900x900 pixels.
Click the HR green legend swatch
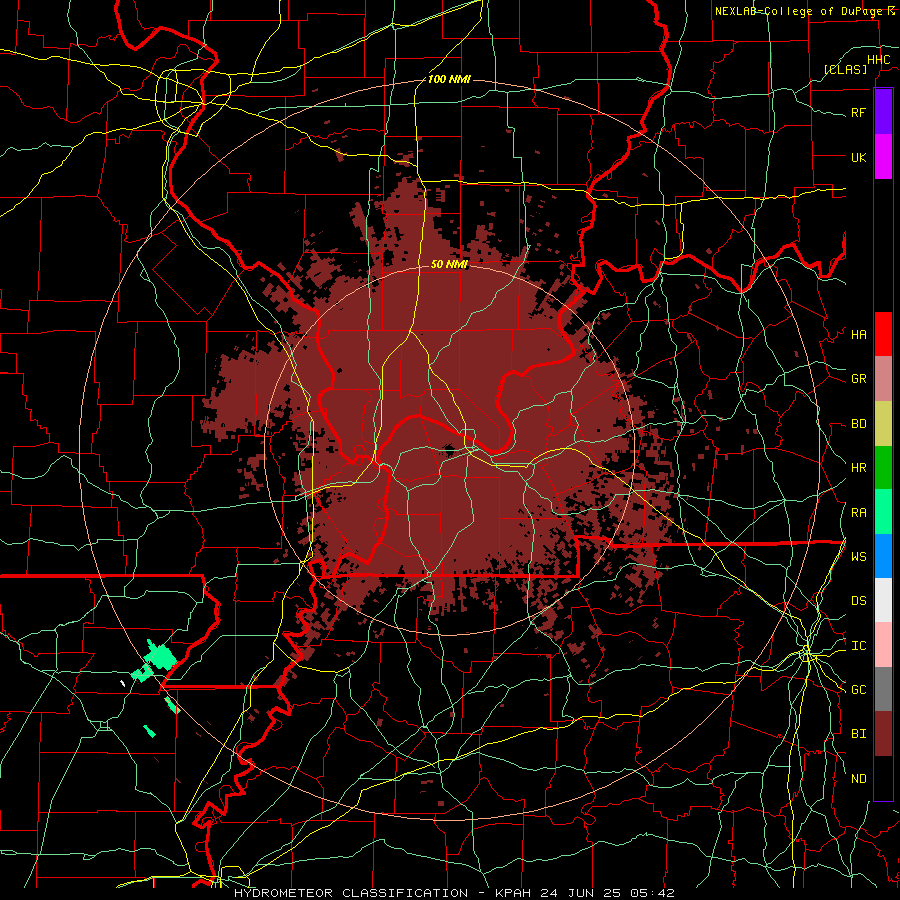point(883,468)
